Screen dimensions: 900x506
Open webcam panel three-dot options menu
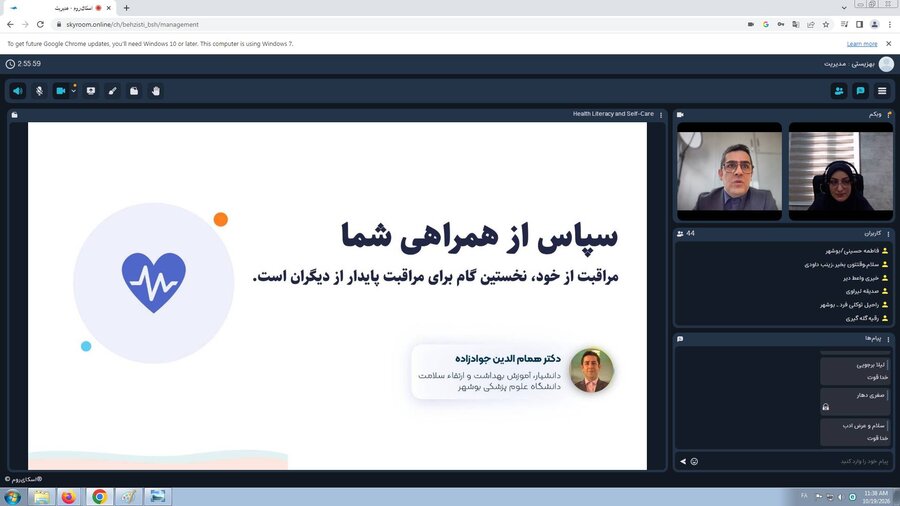pos(890,115)
